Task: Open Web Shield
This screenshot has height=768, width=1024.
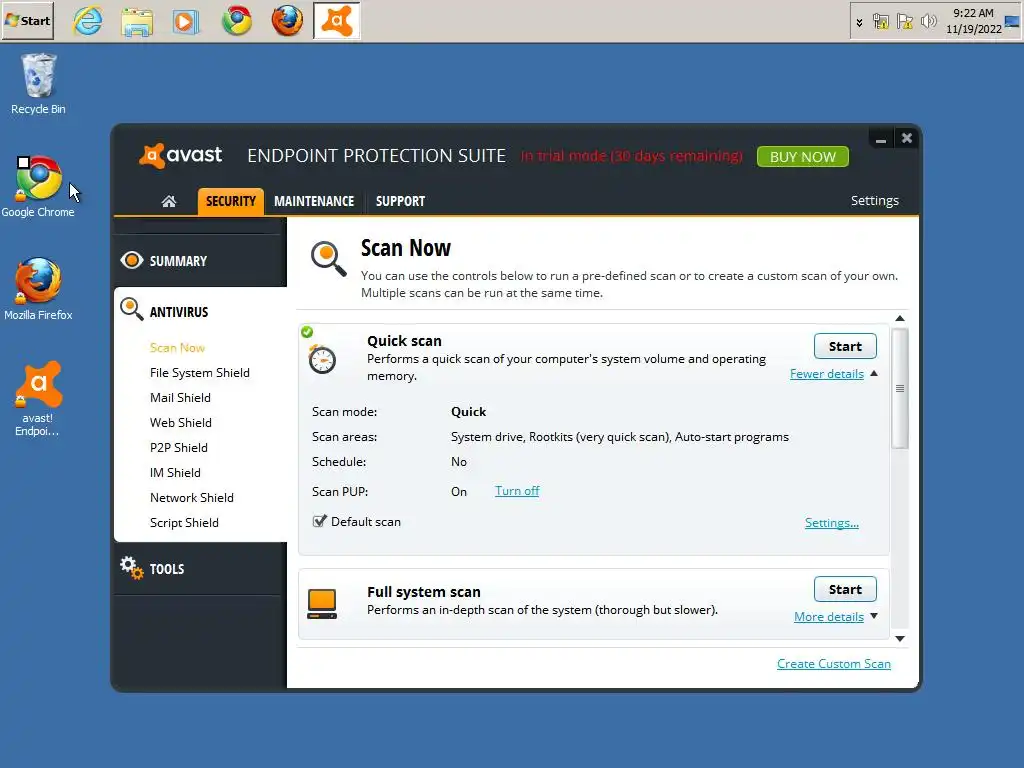Action: tap(181, 423)
